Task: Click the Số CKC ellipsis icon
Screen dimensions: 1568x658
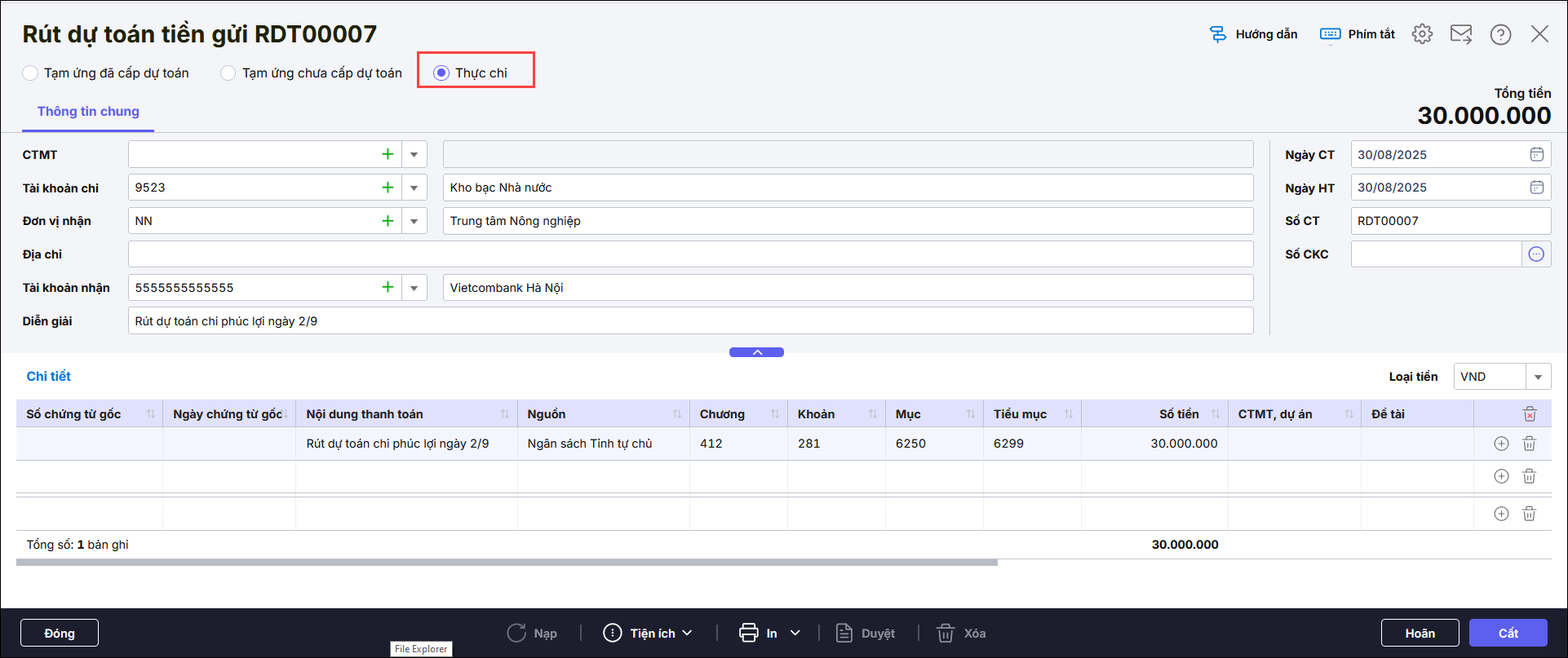Action: (1536, 254)
